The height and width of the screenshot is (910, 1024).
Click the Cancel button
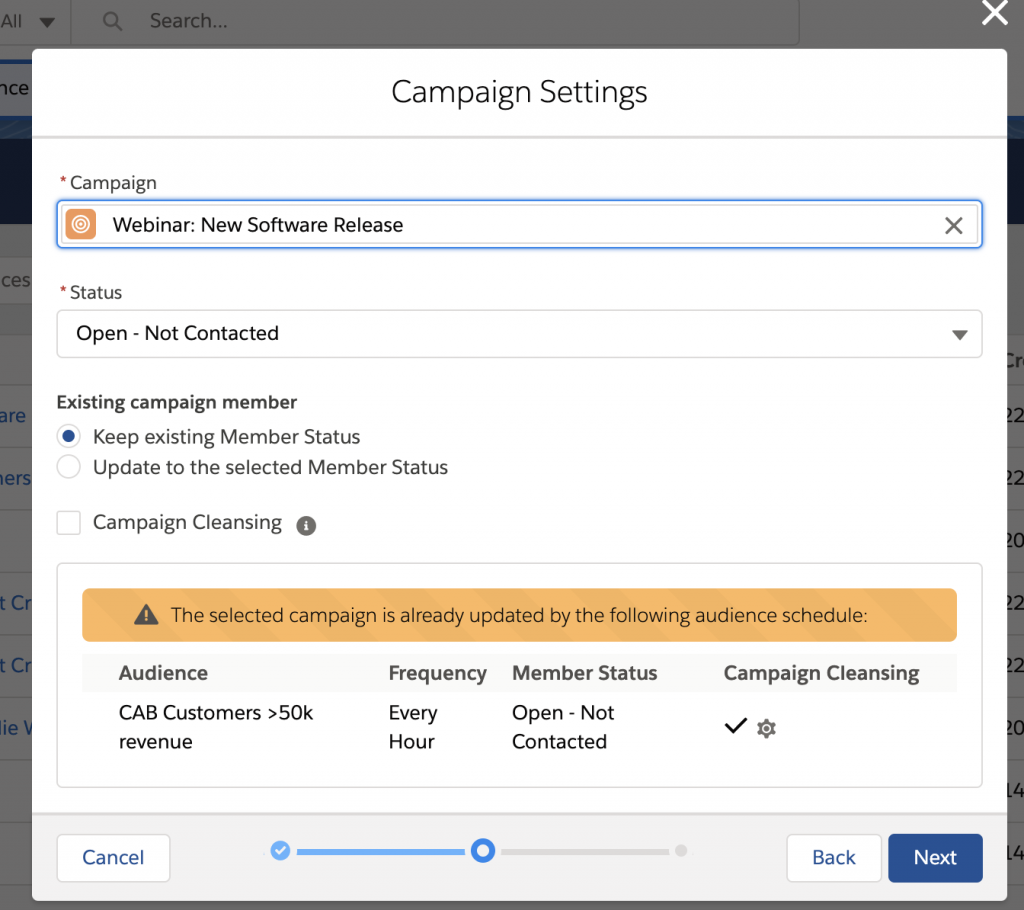point(113,858)
